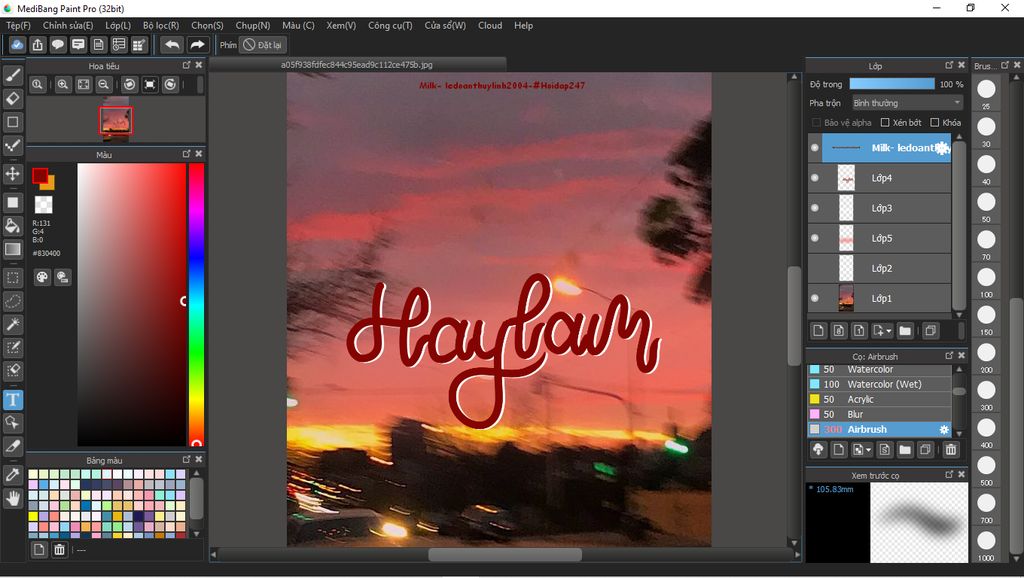The height and width of the screenshot is (578, 1024).
Task: Select the Acrylic brush
Action: (x=879, y=399)
